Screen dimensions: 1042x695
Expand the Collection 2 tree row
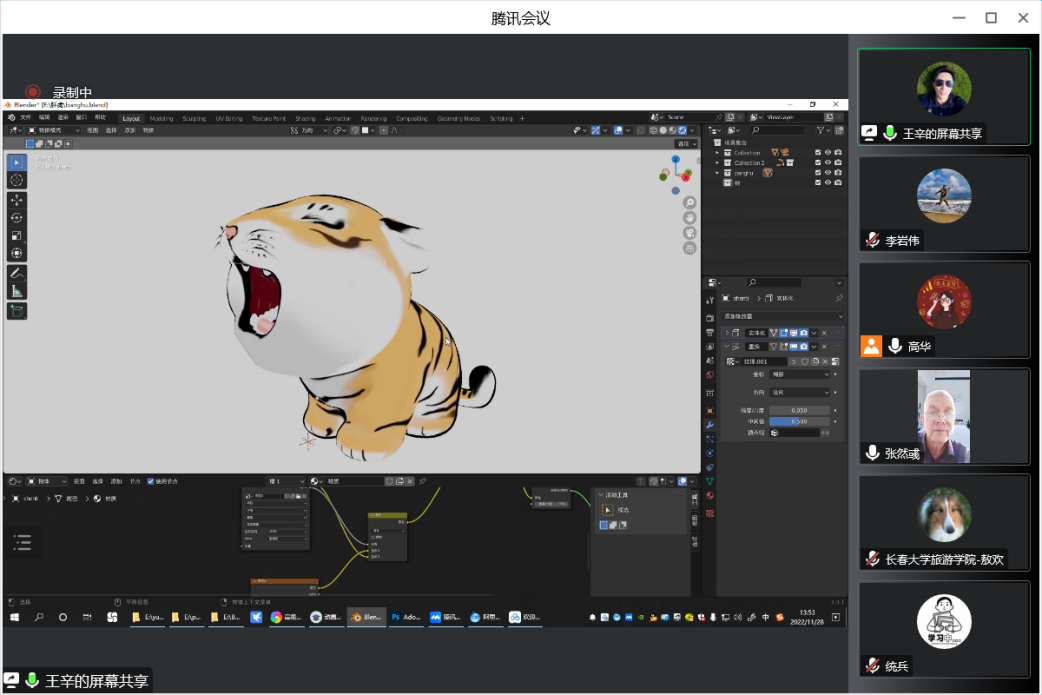(x=717, y=163)
